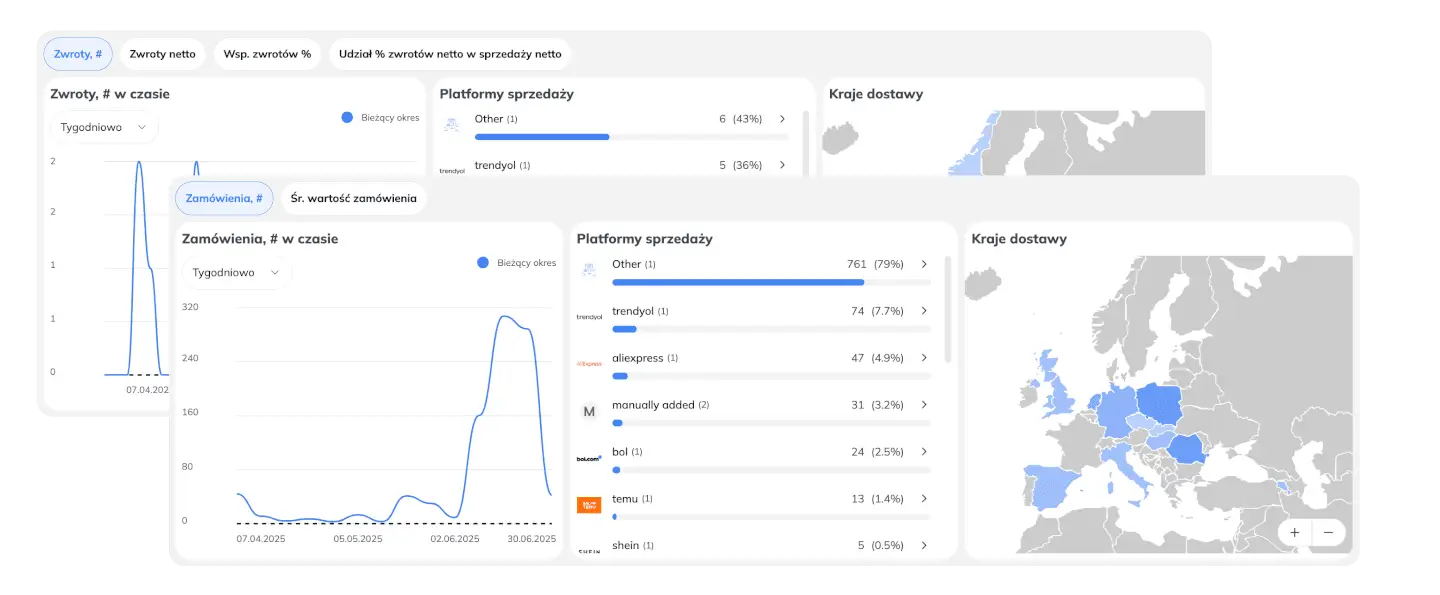Click the bol.com platform logo icon
This screenshot has height=595, width=1440.
coord(589,458)
